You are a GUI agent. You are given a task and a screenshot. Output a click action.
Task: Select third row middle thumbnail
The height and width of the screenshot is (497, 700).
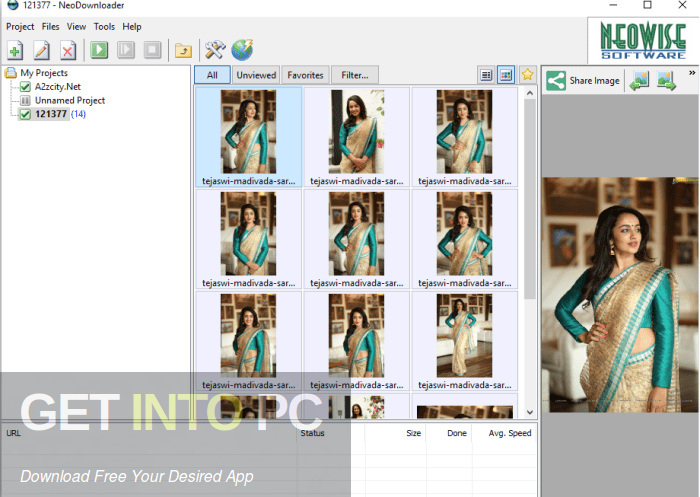[356, 341]
